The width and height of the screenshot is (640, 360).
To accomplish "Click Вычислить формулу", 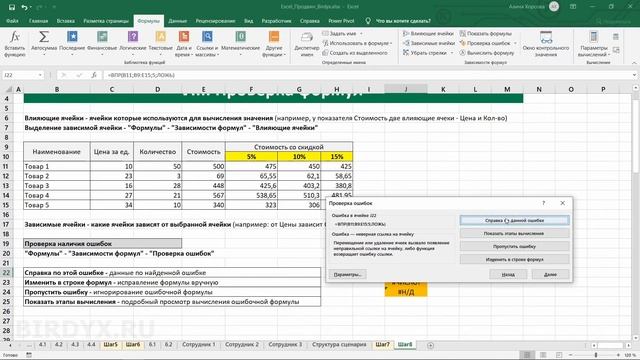I will pos(487,53).
